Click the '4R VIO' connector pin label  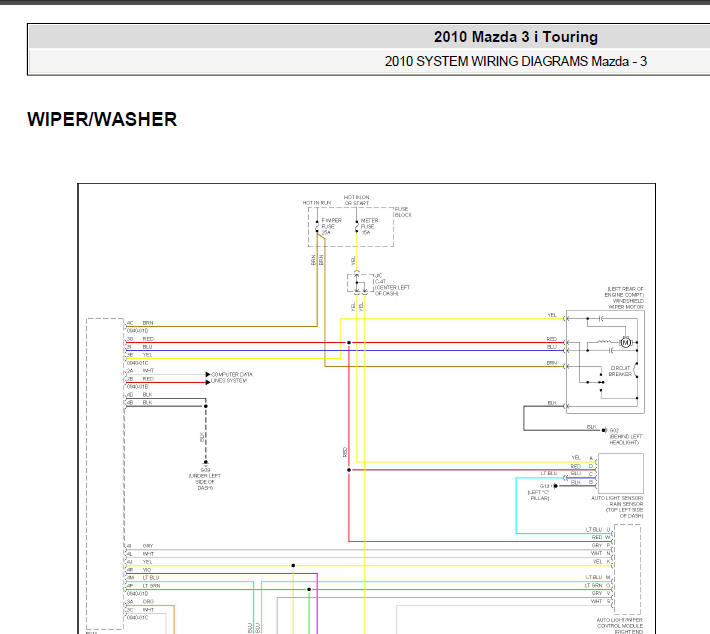[139, 570]
